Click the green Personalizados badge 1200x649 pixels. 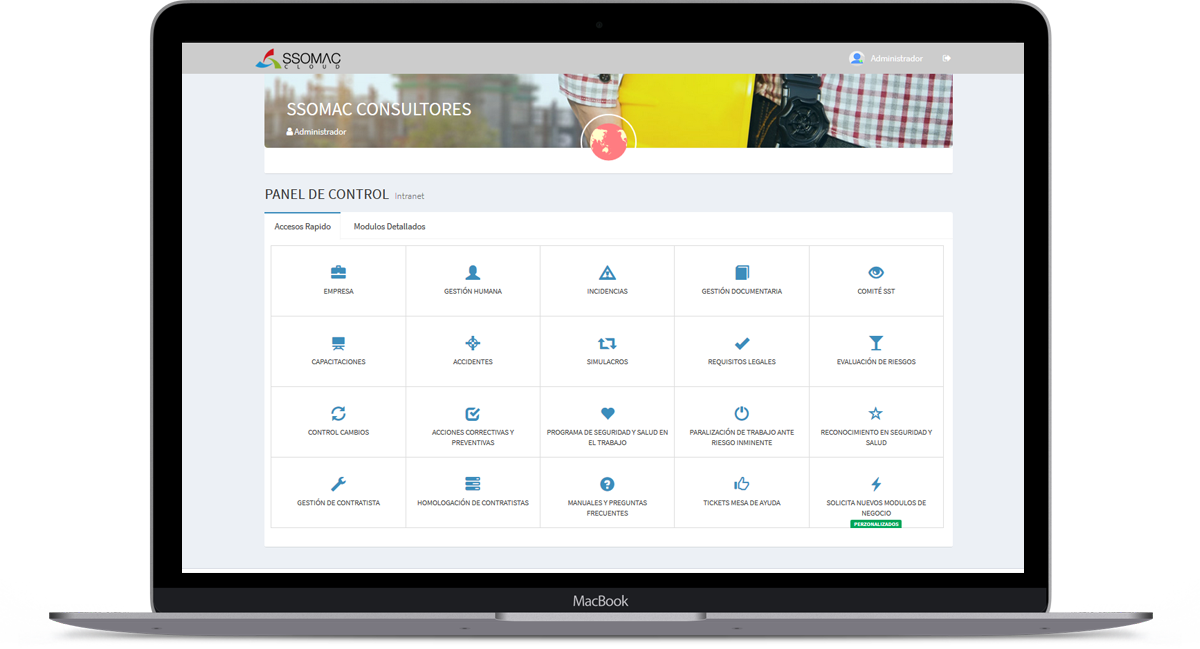(876, 524)
